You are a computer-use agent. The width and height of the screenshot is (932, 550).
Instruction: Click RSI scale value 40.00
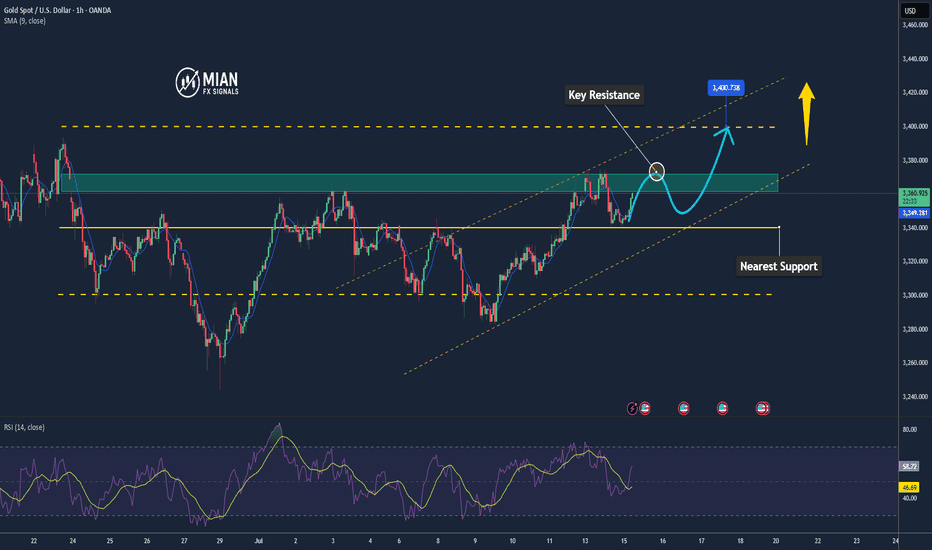pyautogui.click(x=909, y=498)
